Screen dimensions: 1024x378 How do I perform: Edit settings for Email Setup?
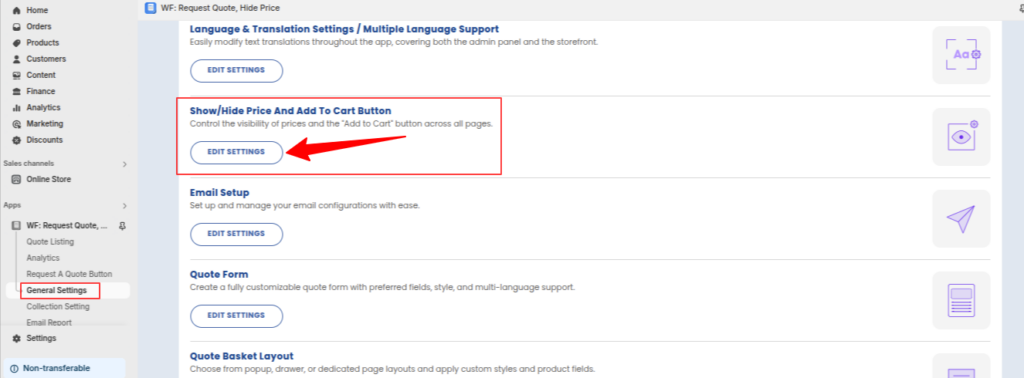(236, 234)
